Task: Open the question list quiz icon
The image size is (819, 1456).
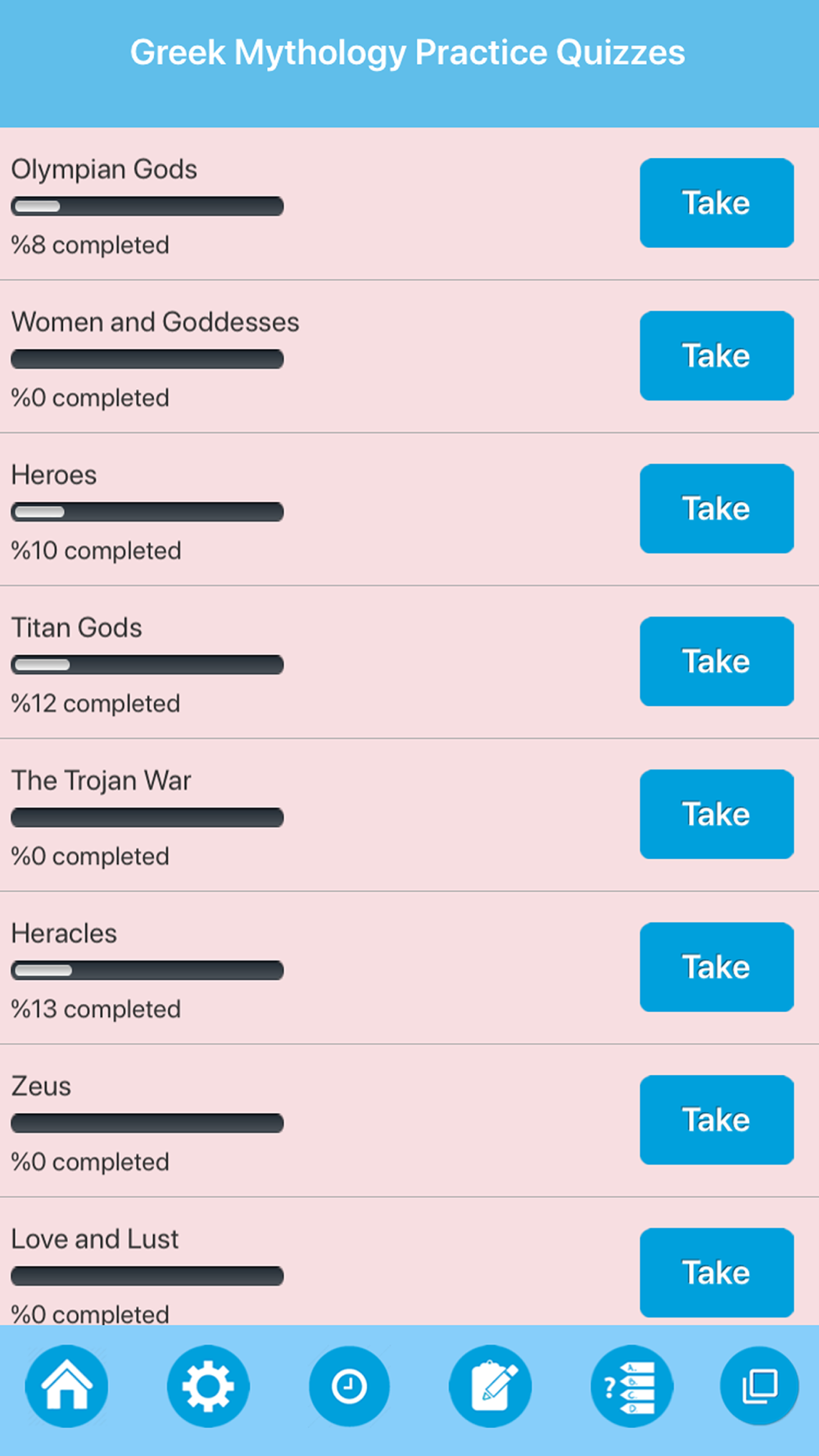Action: pos(631,1386)
